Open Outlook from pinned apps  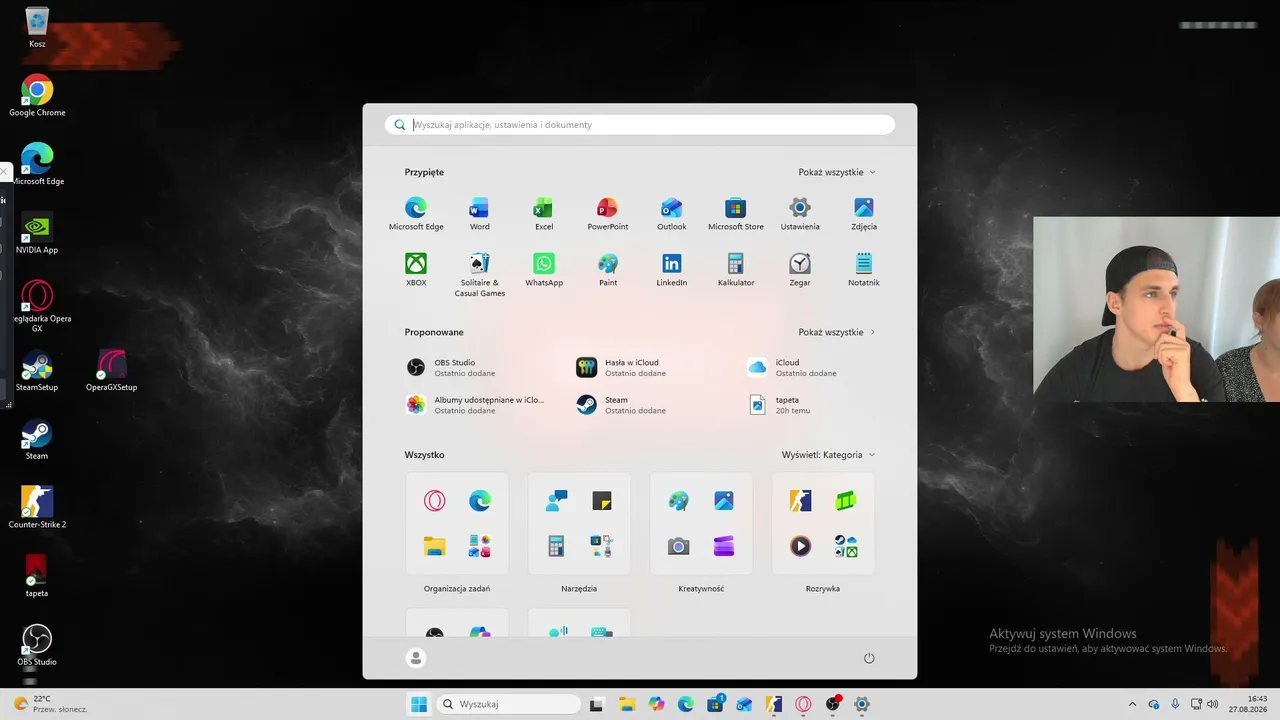pos(672,214)
